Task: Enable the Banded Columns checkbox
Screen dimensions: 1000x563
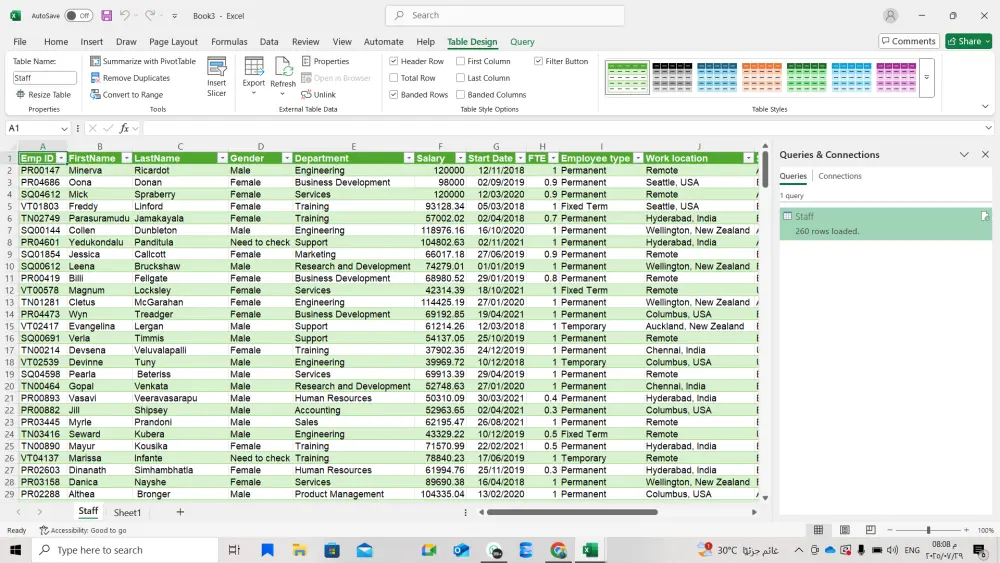Action: 460,94
